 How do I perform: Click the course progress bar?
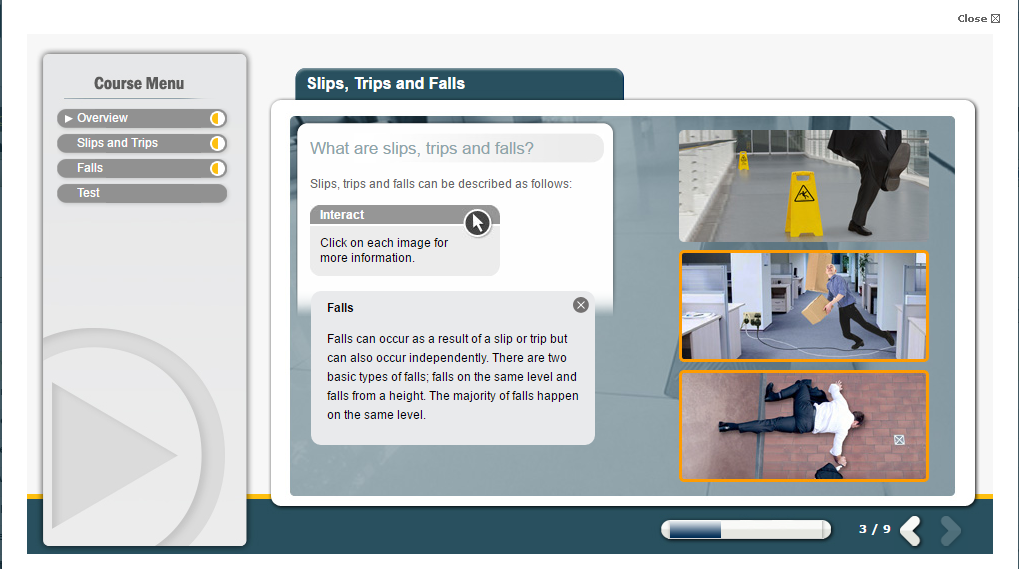coord(745,530)
